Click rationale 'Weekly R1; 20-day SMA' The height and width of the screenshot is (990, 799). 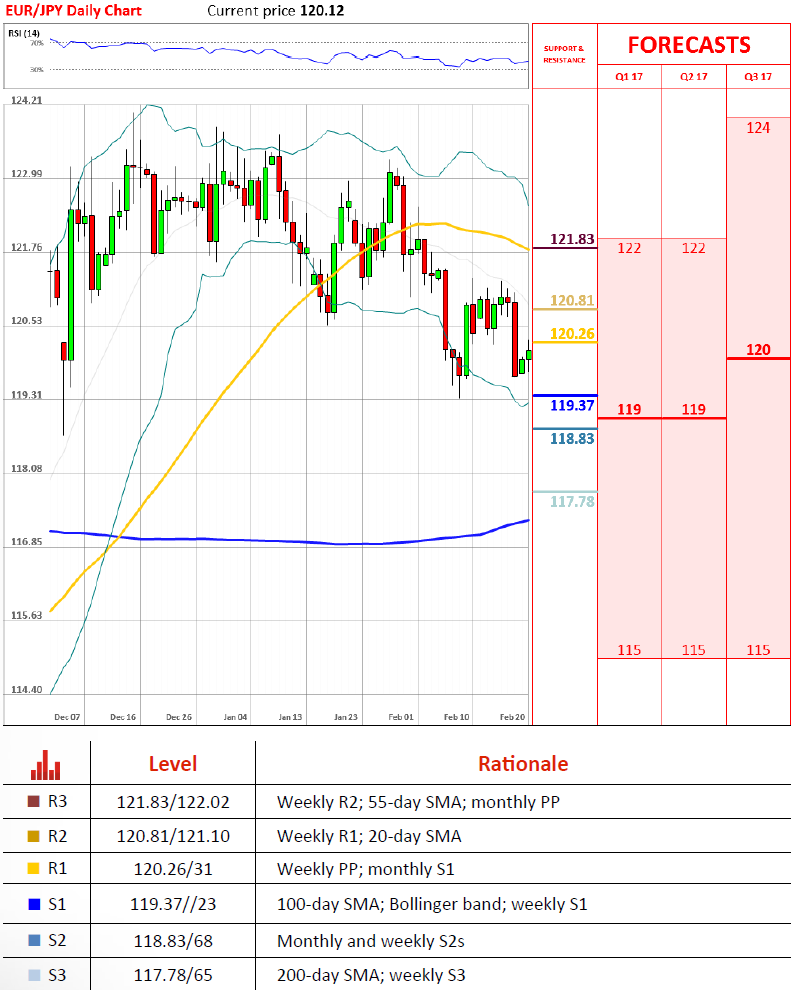tap(369, 836)
